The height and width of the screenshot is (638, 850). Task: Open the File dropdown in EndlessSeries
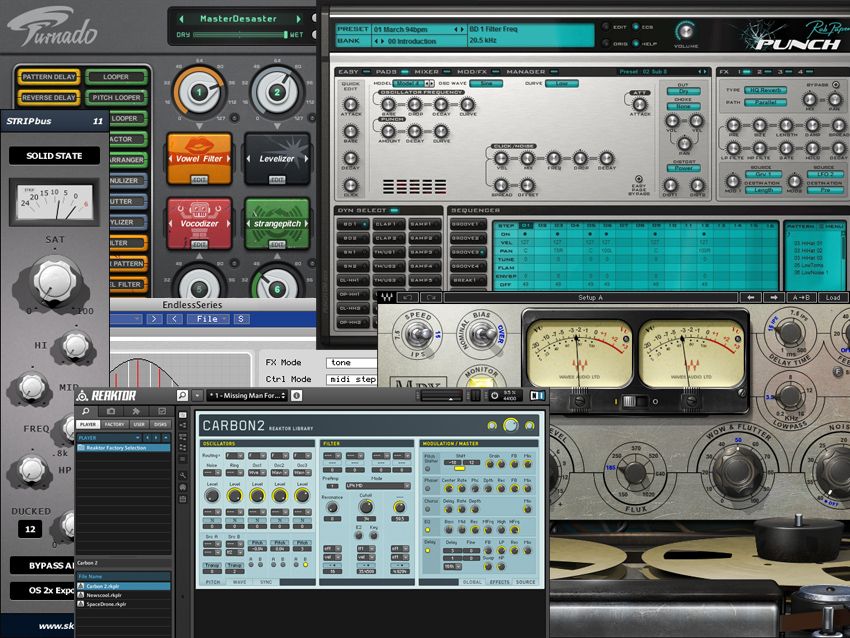click(x=208, y=319)
